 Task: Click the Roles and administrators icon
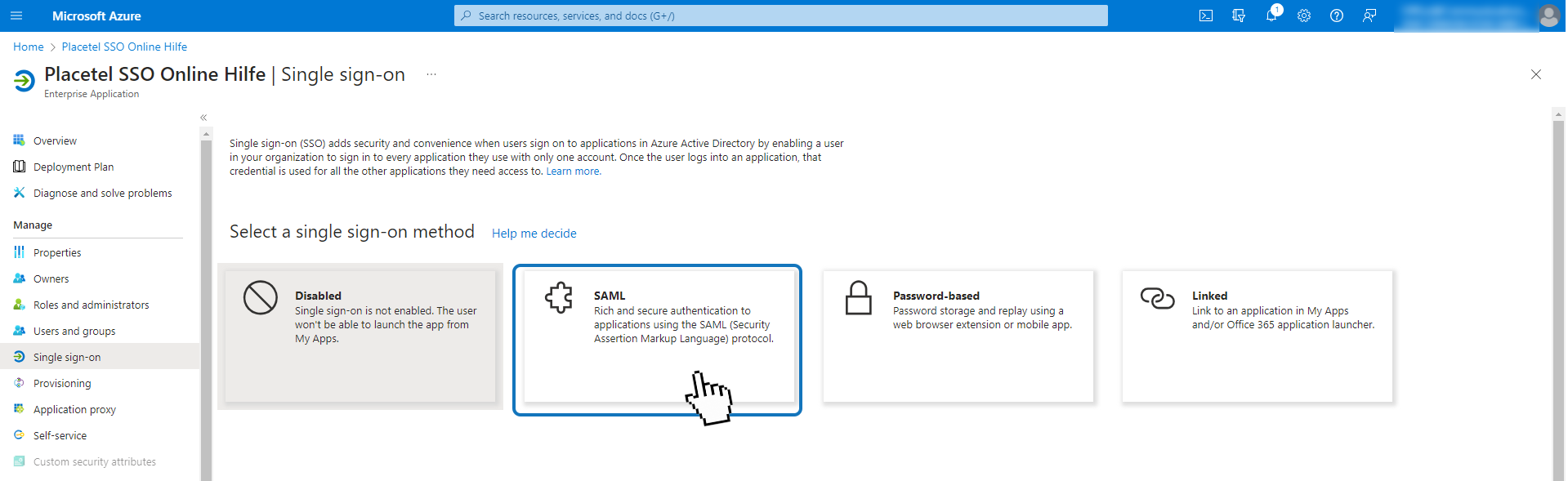(19, 305)
